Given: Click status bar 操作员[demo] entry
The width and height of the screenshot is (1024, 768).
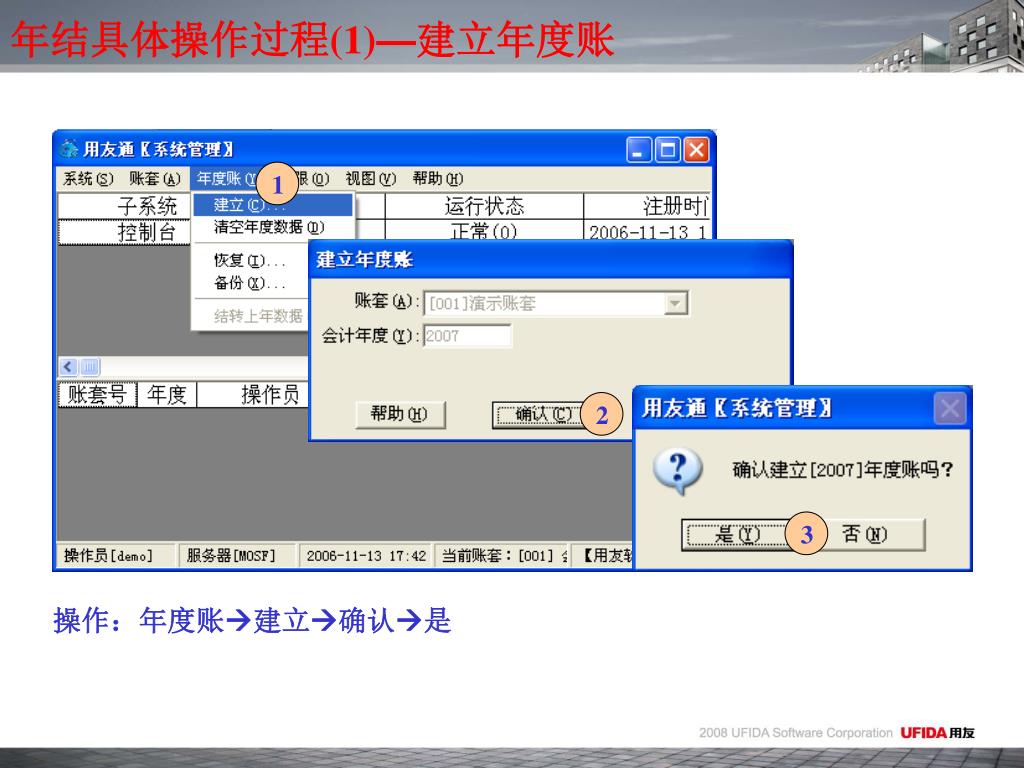Looking at the screenshot, I should (x=116, y=556).
